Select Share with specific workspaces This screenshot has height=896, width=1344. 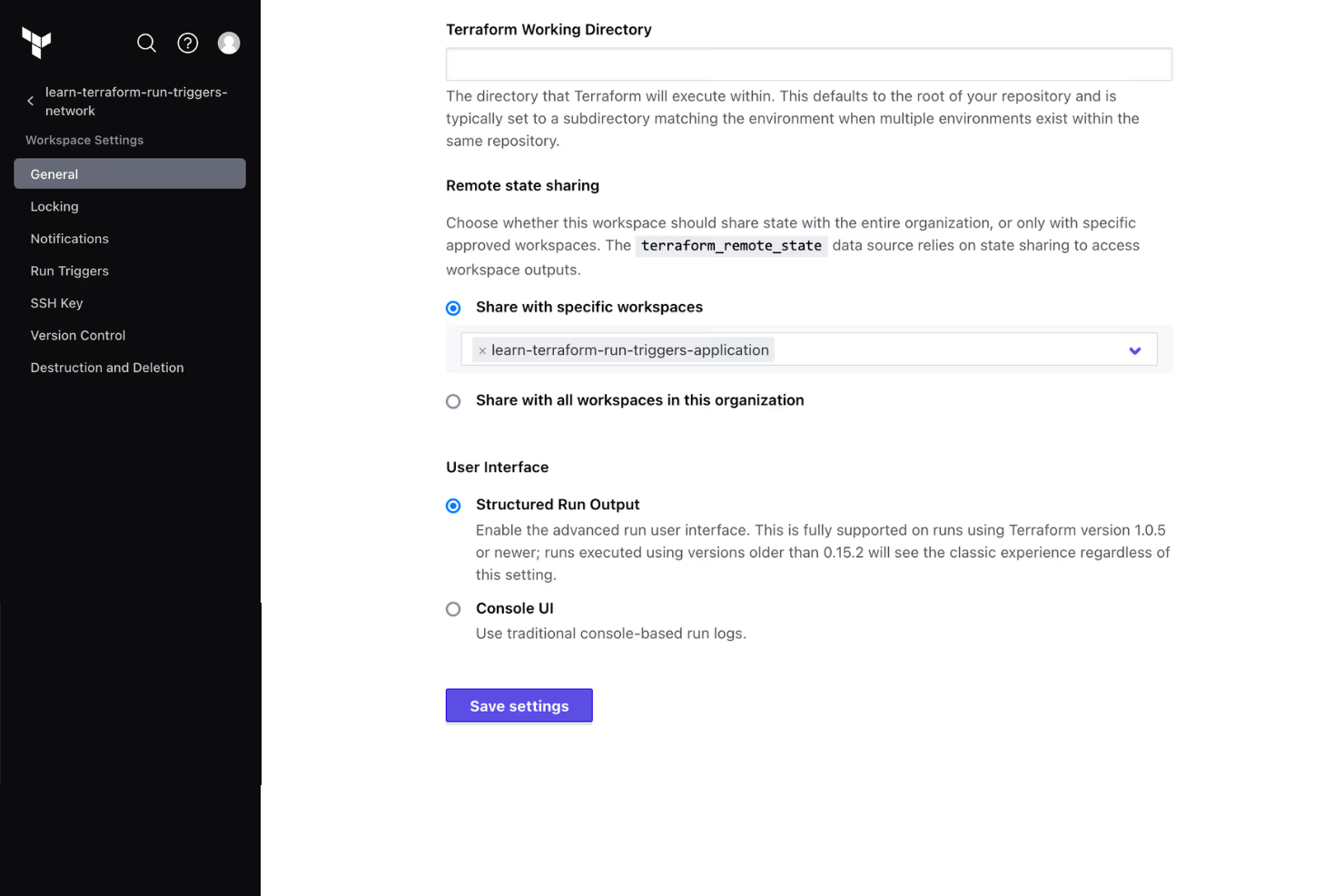[453, 308]
